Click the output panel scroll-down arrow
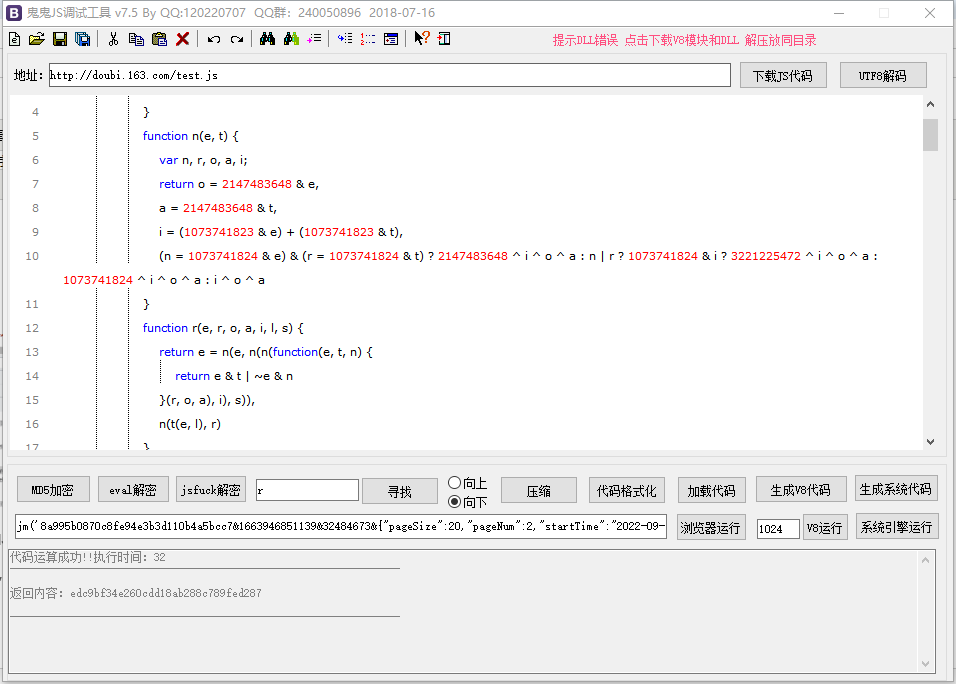This screenshot has width=956, height=684. click(925, 663)
